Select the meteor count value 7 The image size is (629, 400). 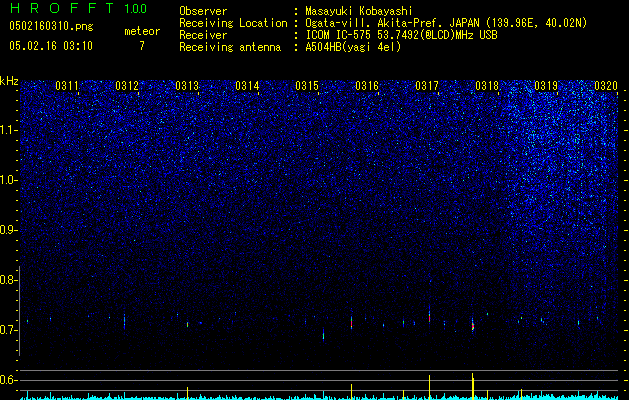coord(142,46)
